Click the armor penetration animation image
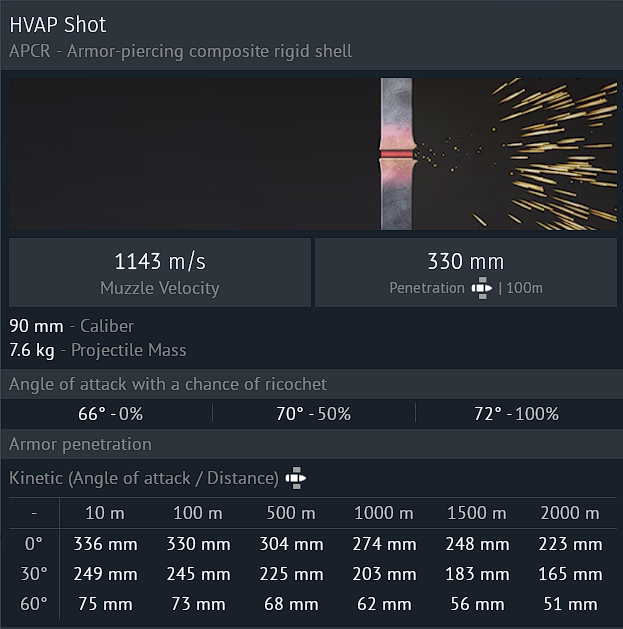 pos(312,154)
